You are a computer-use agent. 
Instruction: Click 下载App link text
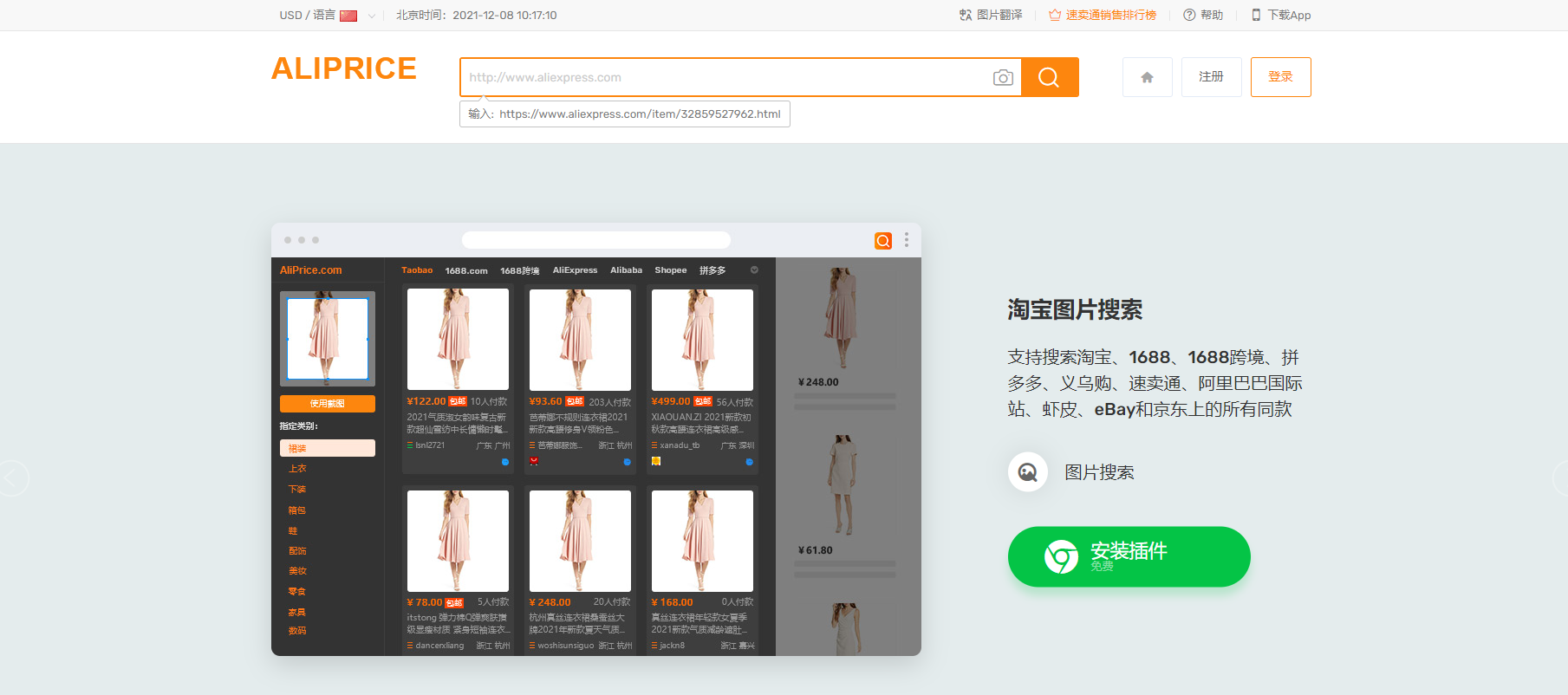coord(1289,15)
